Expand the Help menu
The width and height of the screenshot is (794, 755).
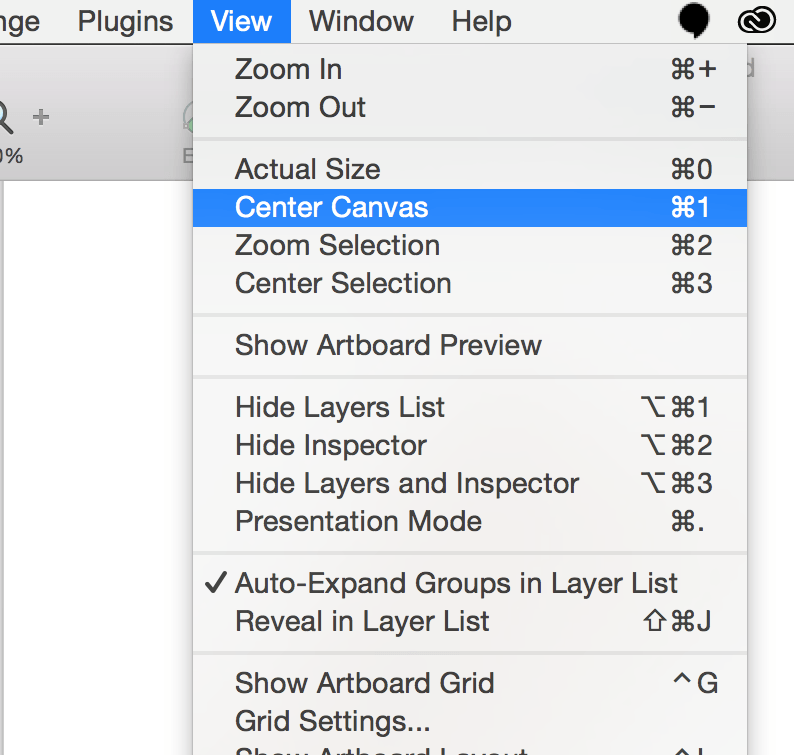(481, 21)
